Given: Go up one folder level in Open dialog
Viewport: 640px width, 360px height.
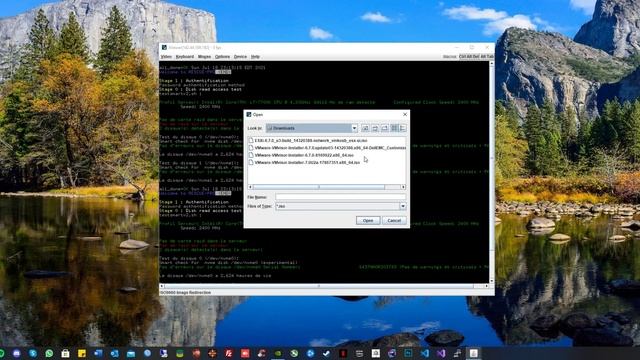Looking at the screenshot, I should 365,128.
